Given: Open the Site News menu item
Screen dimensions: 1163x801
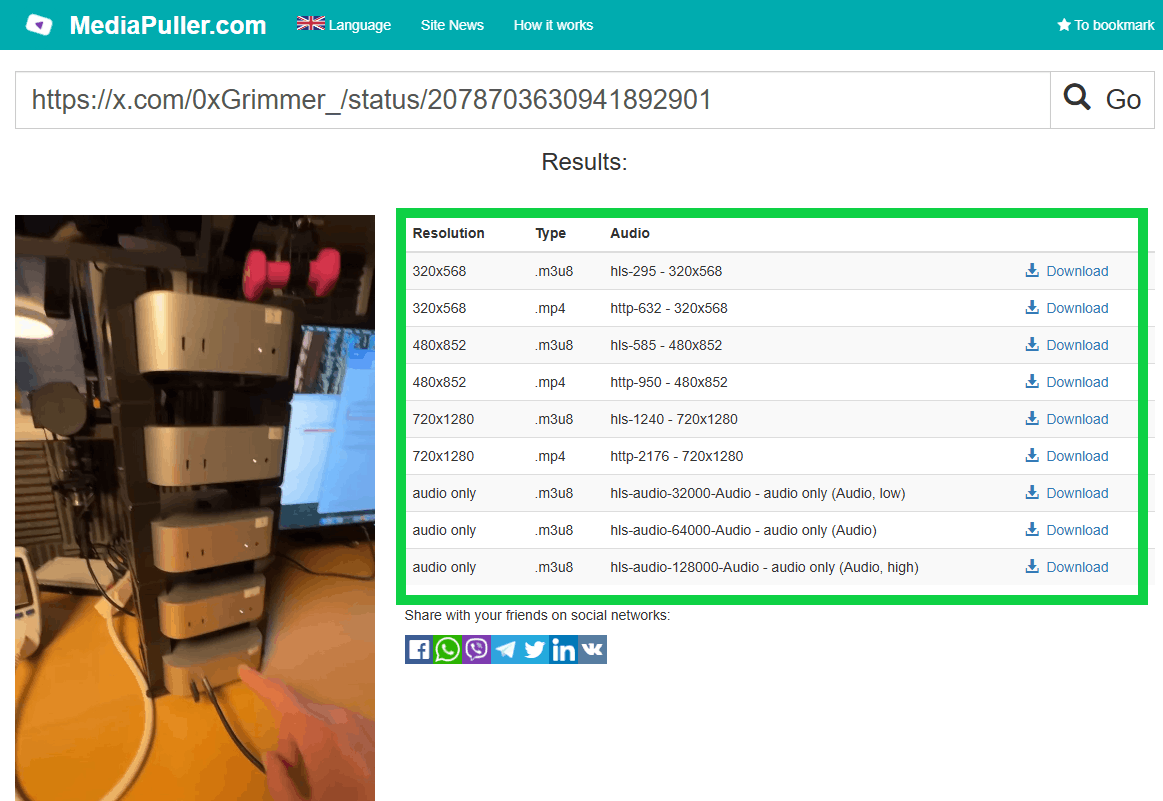Looking at the screenshot, I should click(x=452, y=25).
